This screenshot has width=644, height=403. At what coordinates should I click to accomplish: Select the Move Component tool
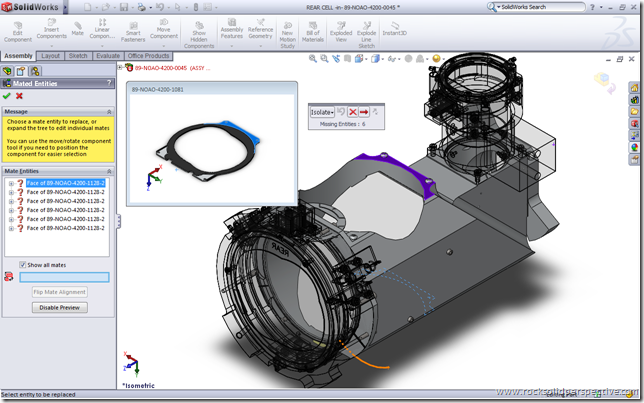click(x=163, y=29)
